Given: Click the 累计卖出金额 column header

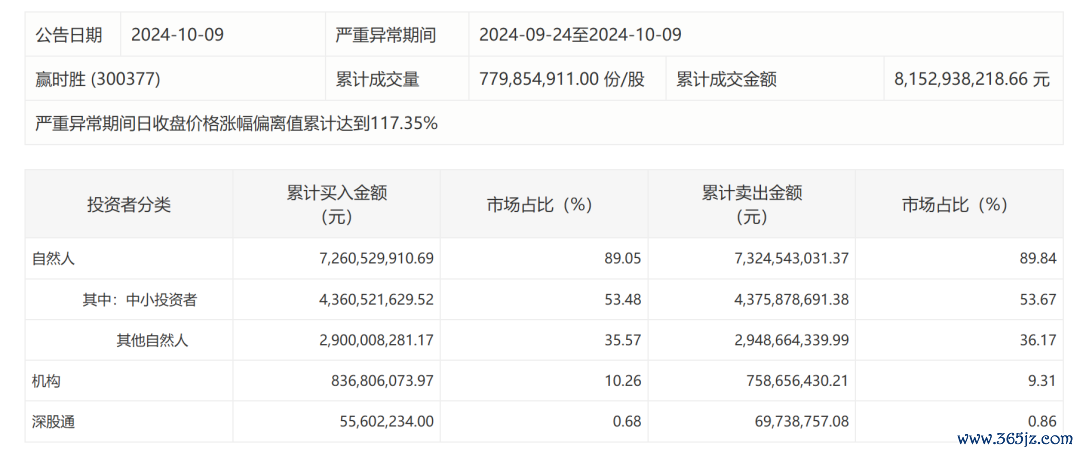Looking at the screenshot, I should 751,205.
